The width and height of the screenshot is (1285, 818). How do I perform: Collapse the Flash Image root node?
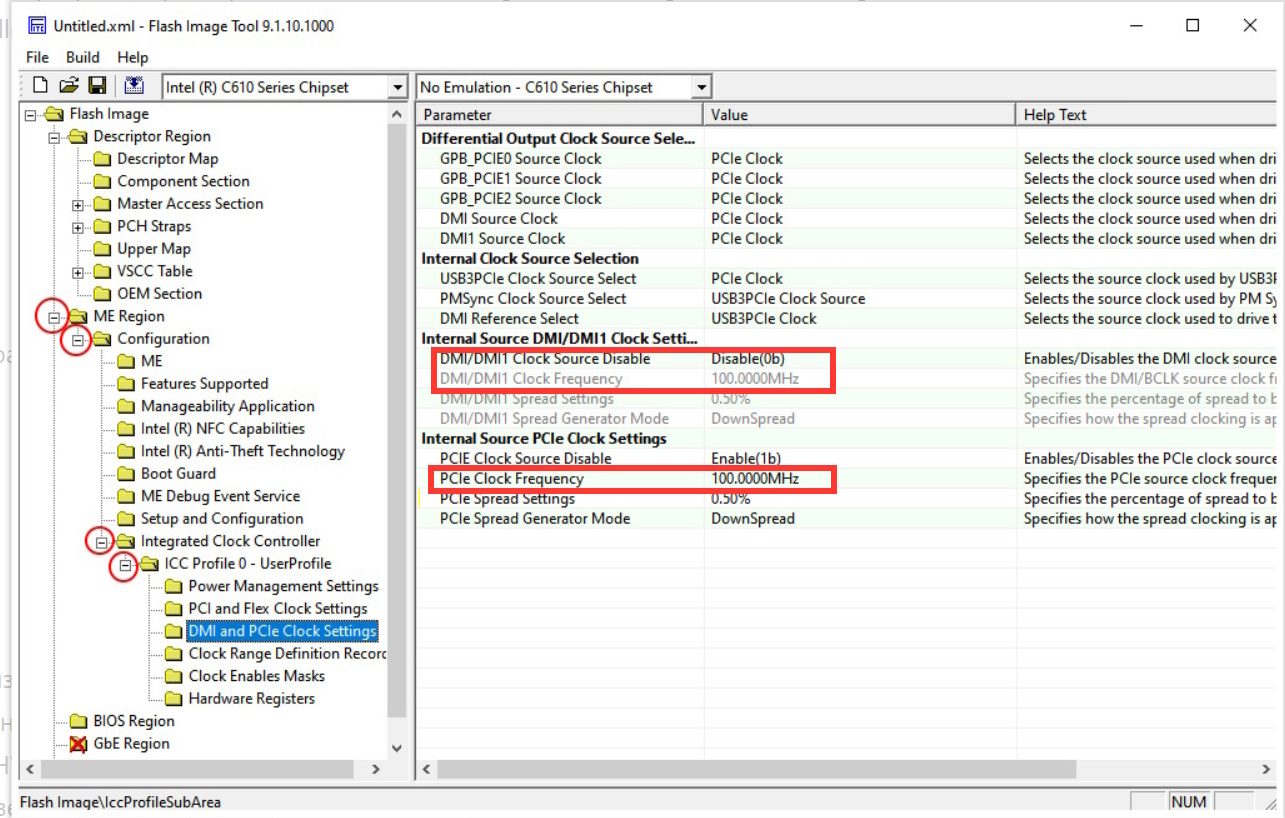31,114
